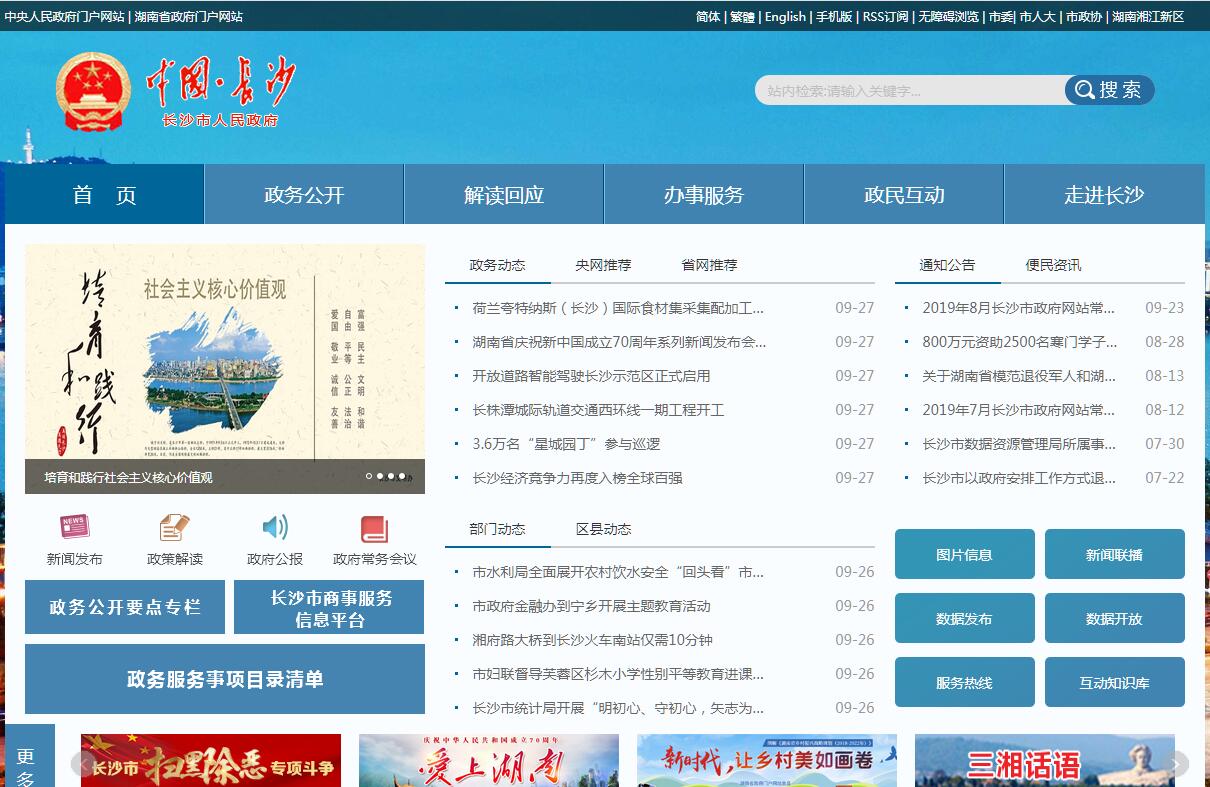
Task: Open the English language link
Action: pyautogui.click(x=785, y=17)
